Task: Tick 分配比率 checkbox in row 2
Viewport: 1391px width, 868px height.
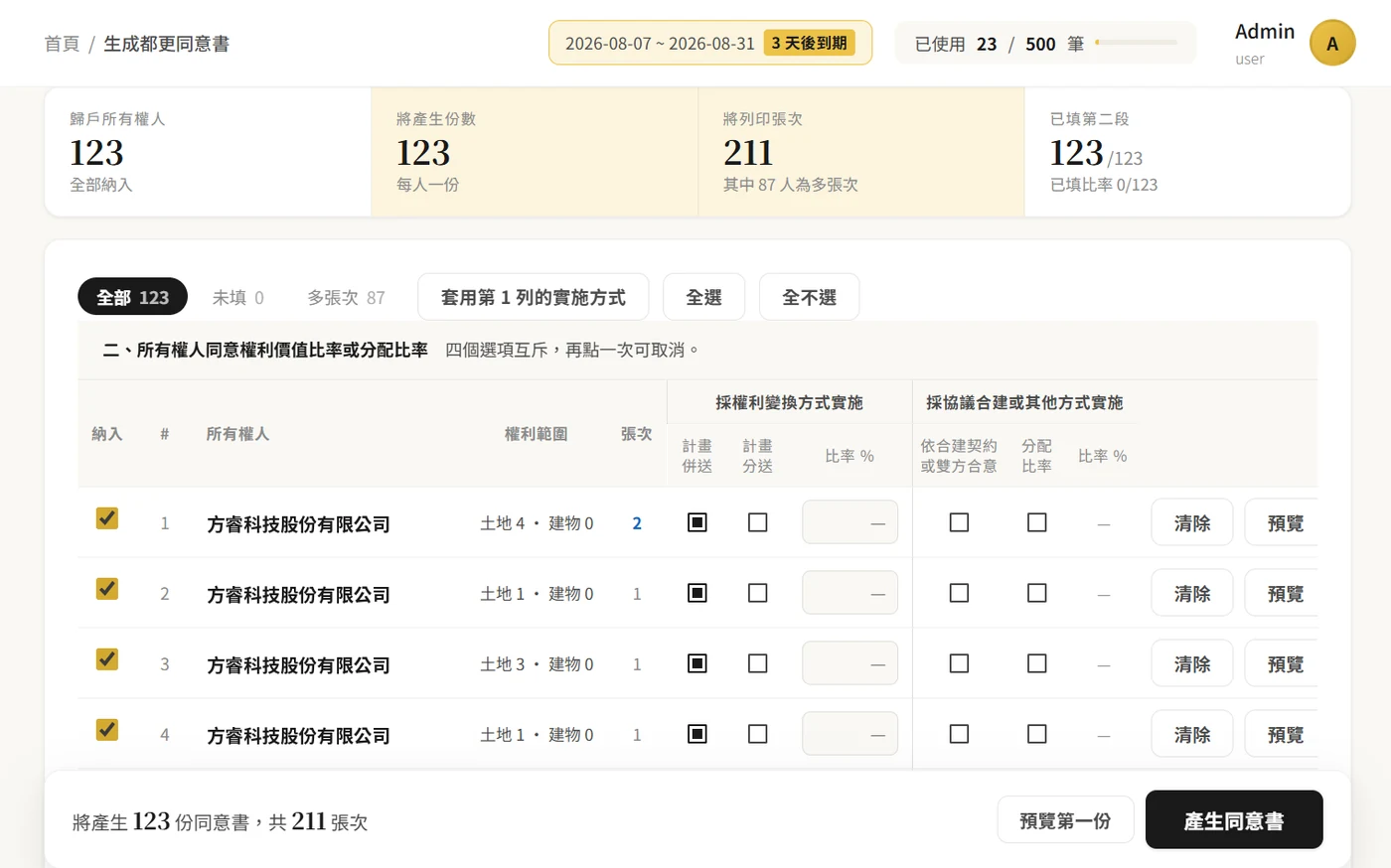Action: tap(1037, 593)
